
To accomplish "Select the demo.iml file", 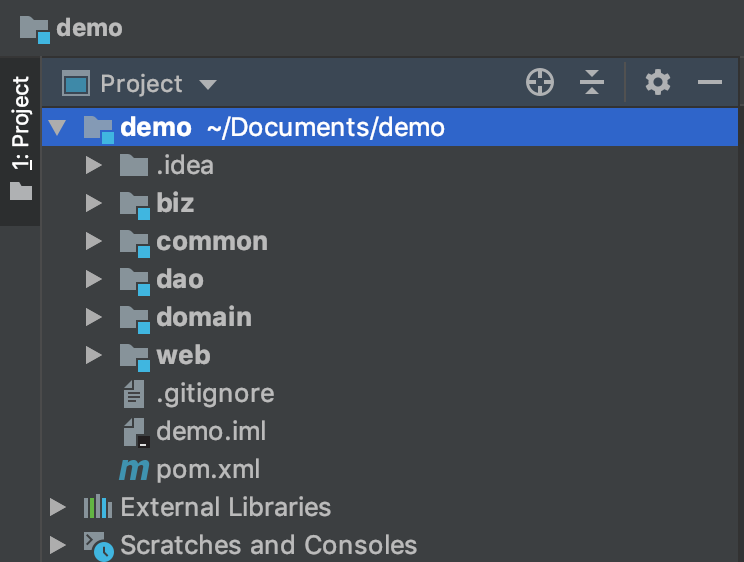I will pyautogui.click(x=210, y=432).
